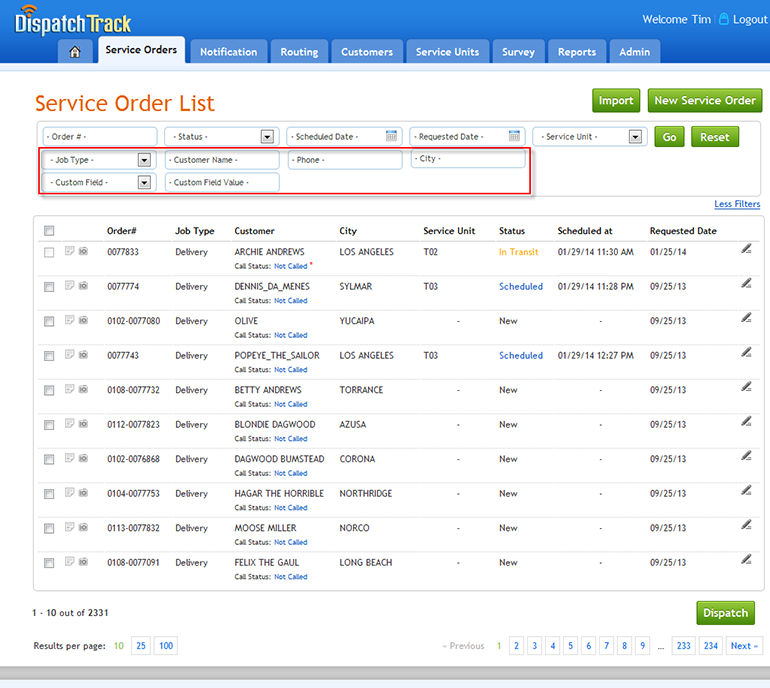Image resolution: width=770 pixels, height=688 pixels.
Task: Expand the Status filter dropdown
Action: 267,137
